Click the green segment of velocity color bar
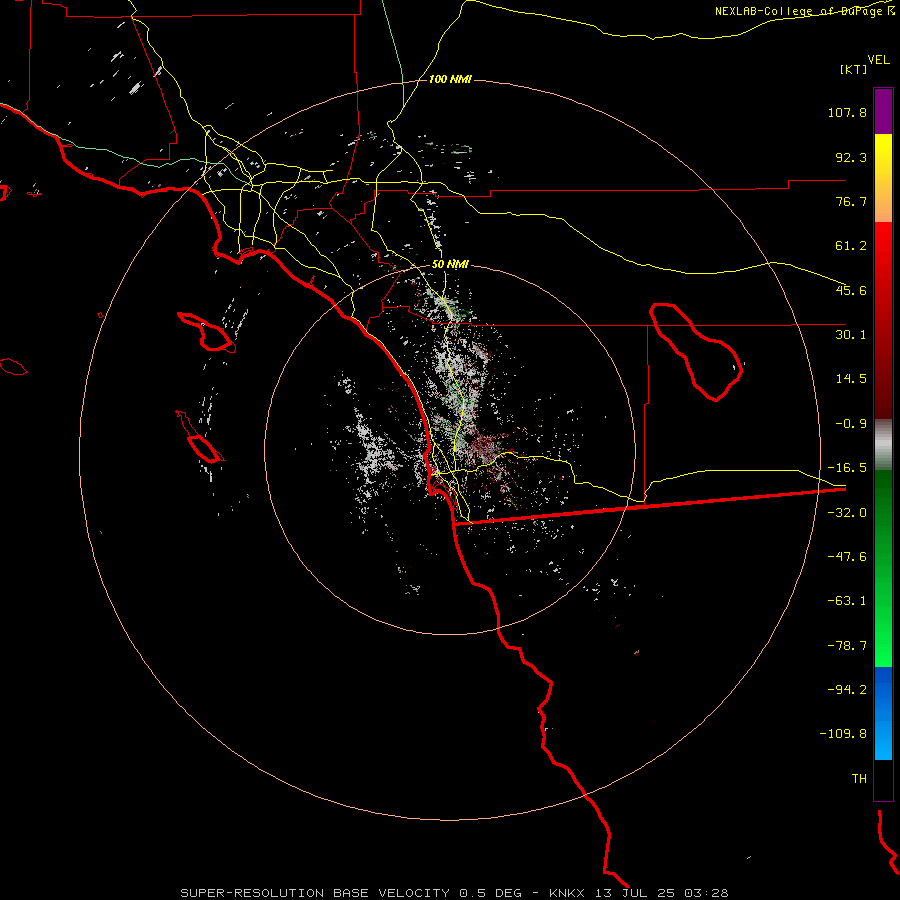900x900 pixels. 883,568
